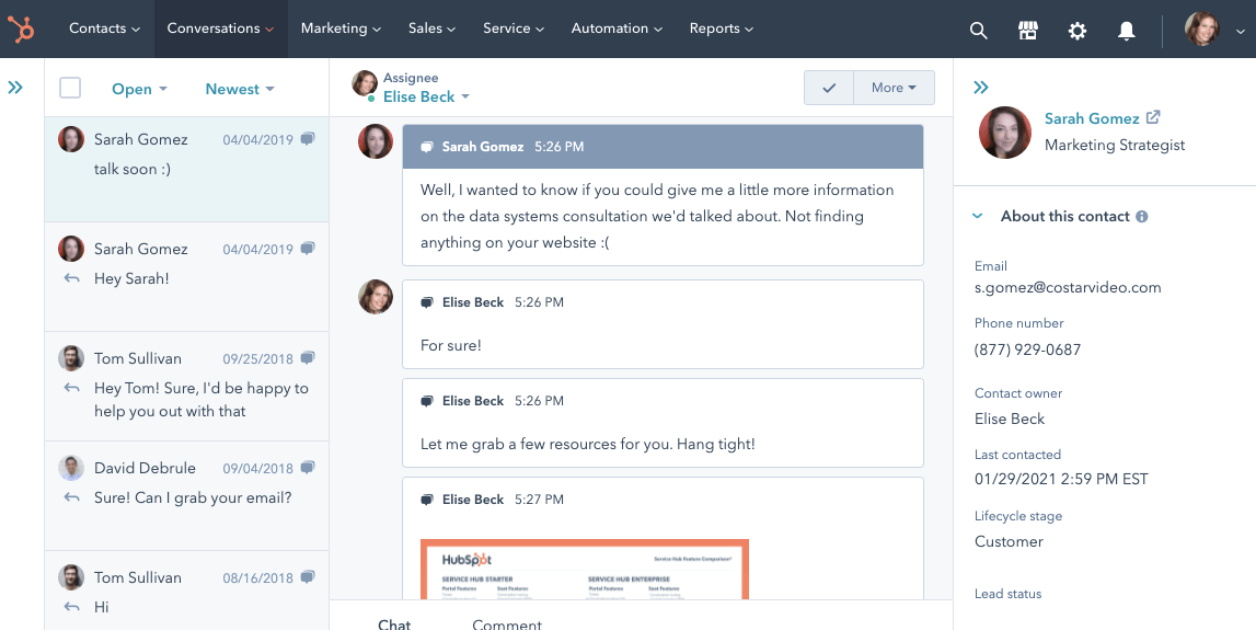
Task: Open the HubSpot comparison image attachment
Action: pos(585,570)
